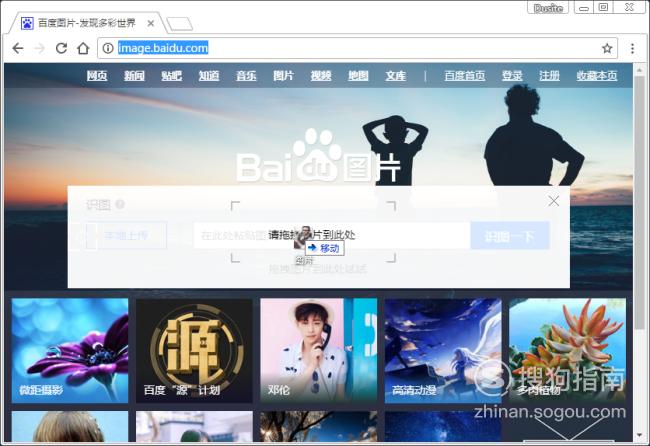This screenshot has height=446, width=650.
Task: Minimize the Chrome window
Action: click(584, 8)
